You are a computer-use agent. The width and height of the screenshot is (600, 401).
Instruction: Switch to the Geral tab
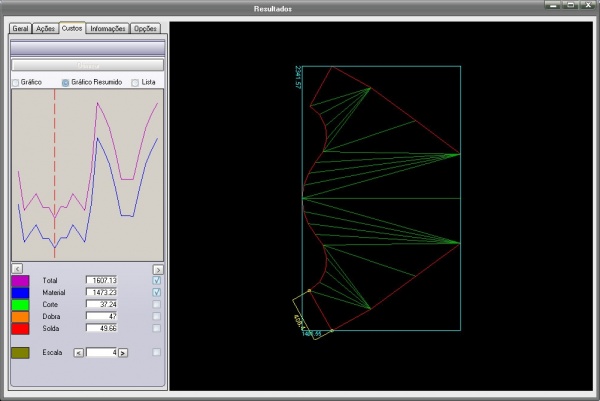20,29
